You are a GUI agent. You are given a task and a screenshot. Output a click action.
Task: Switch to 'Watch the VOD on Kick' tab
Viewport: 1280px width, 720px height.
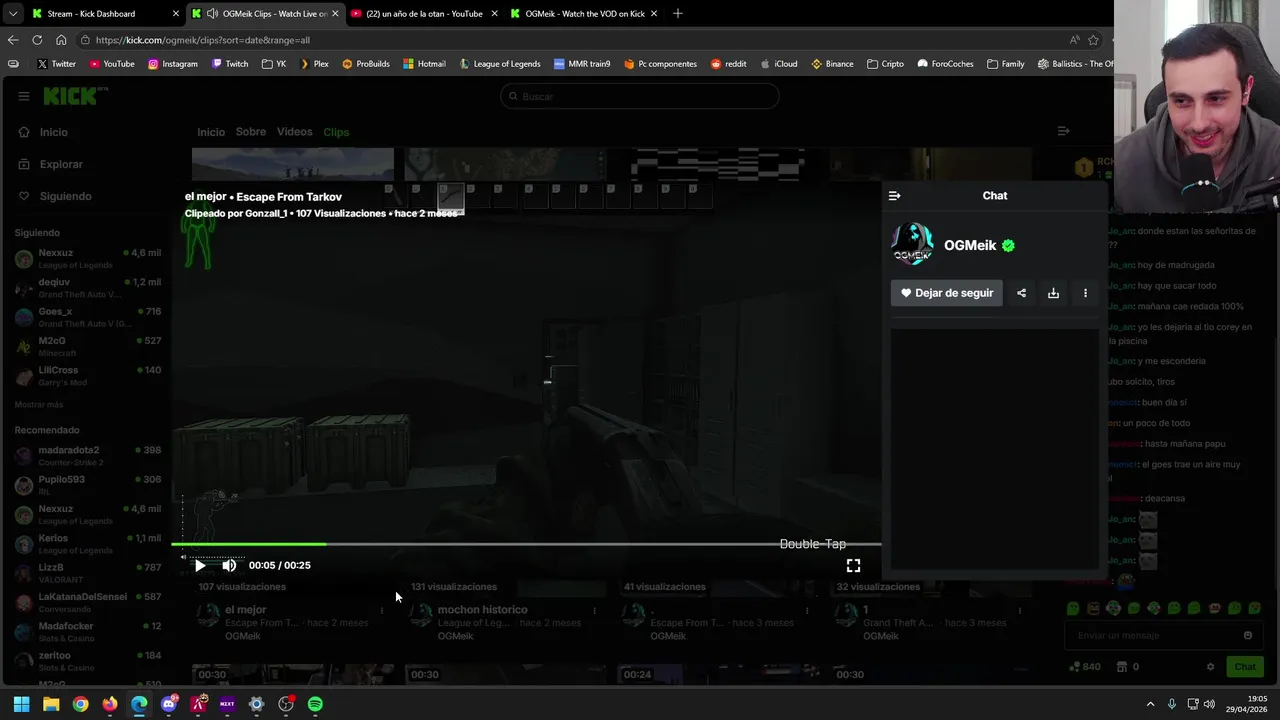(583, 14)
